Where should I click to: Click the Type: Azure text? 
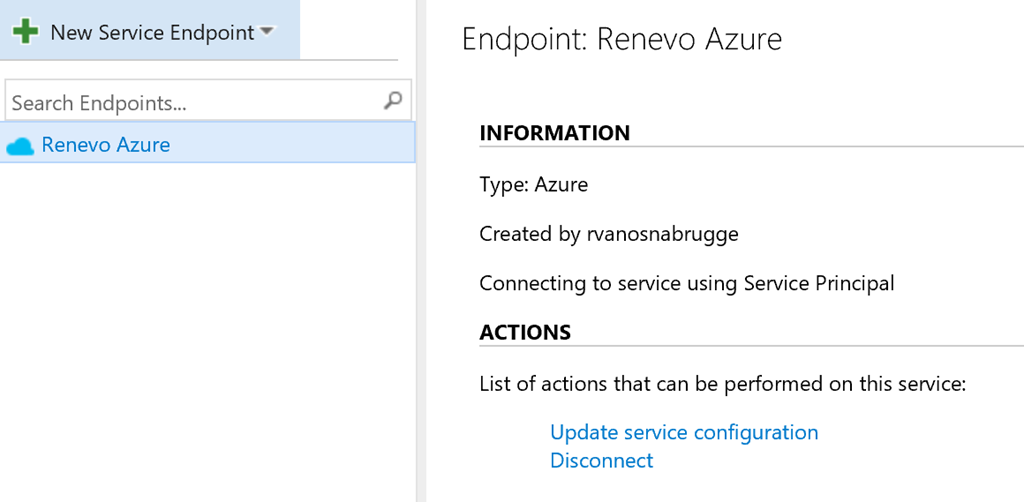(533, 184)
